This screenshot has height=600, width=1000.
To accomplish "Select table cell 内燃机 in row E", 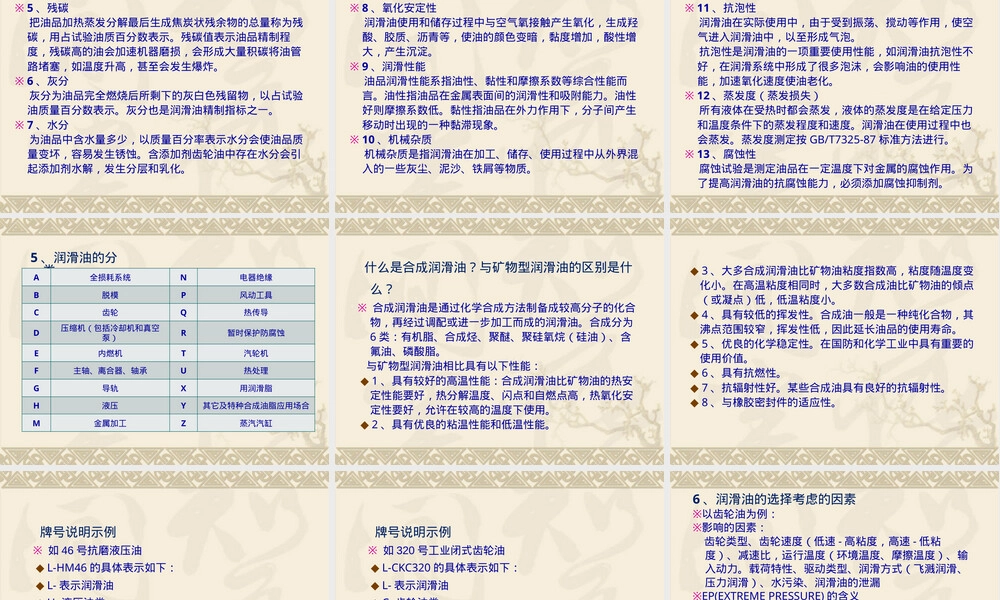I will tap(110, 353).
